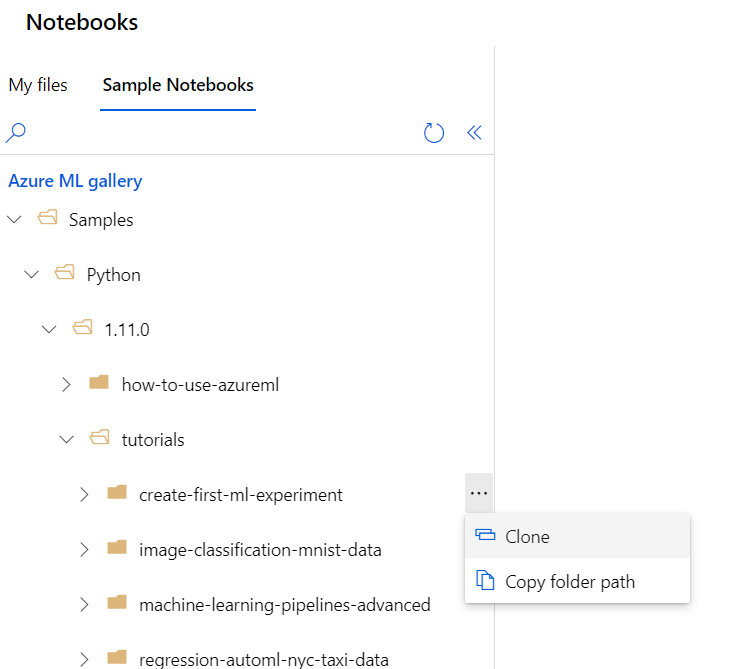This screenshot has width=754, height=669.
Task: Collapse the Samples folder chevron
Action: [14, 220]
